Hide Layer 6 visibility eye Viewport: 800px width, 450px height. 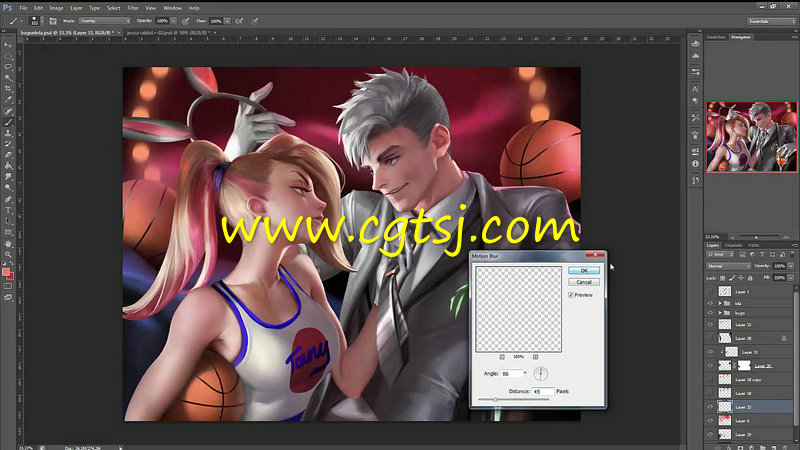710,421
